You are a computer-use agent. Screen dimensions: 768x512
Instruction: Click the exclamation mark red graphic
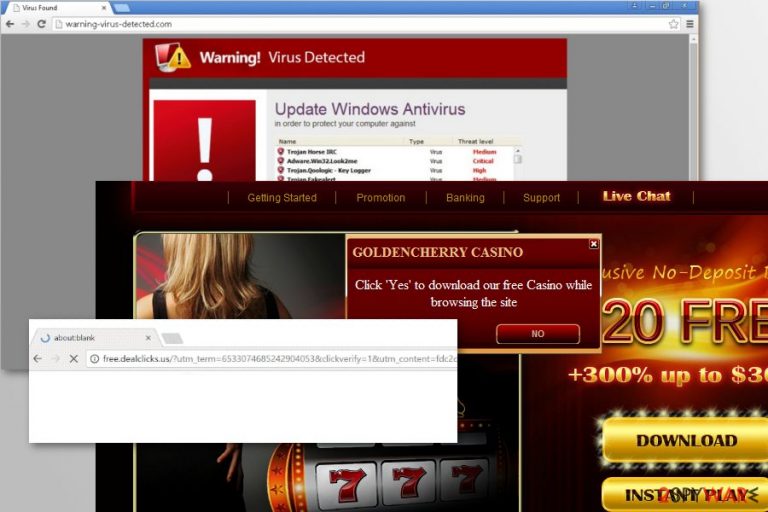(x=205, y=141)
